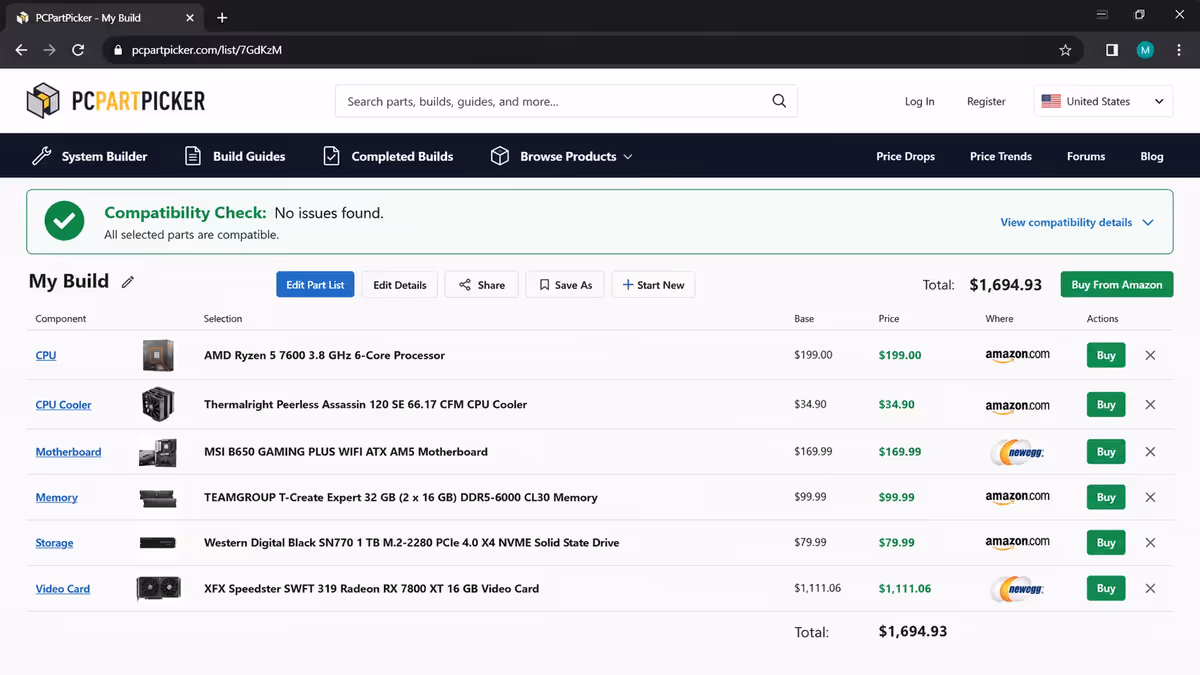The height and width of the screenshot is (675, 1200).
Task: Click the Amazon logo in CPU row
Action: [1017, 355]
